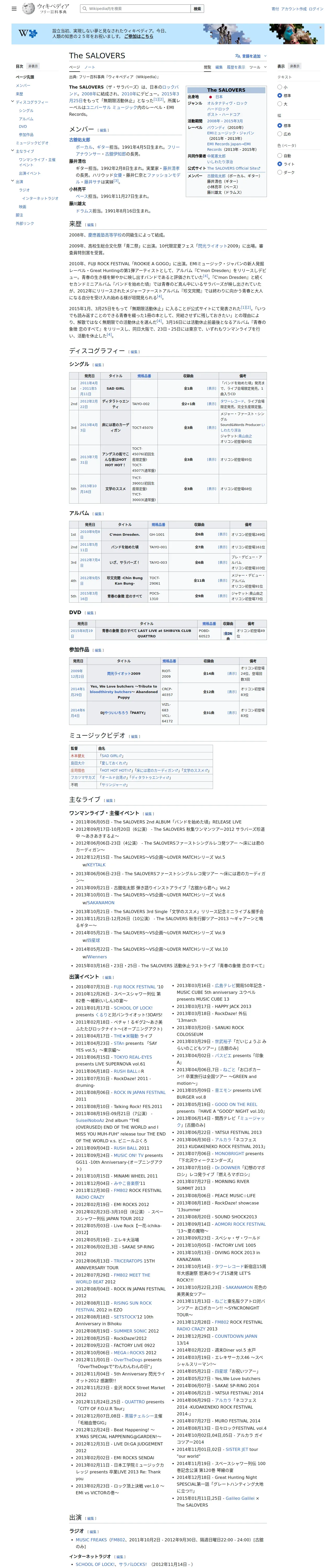Click 規格品番 header in singles table

point(144,376)
